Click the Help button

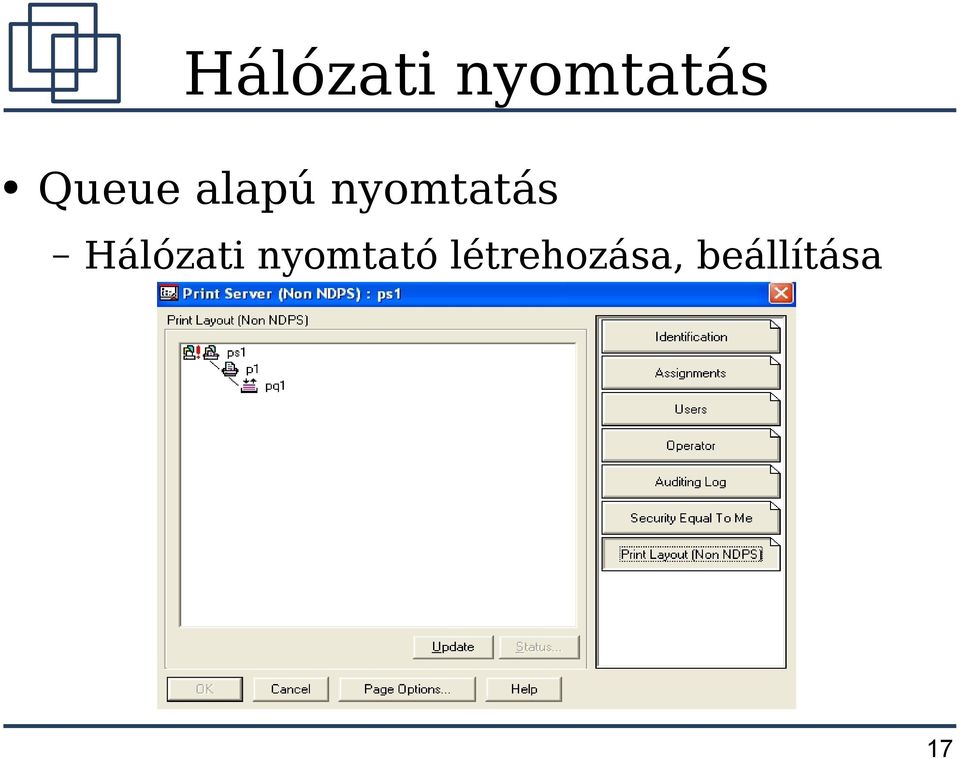click(x=524, y=689)
